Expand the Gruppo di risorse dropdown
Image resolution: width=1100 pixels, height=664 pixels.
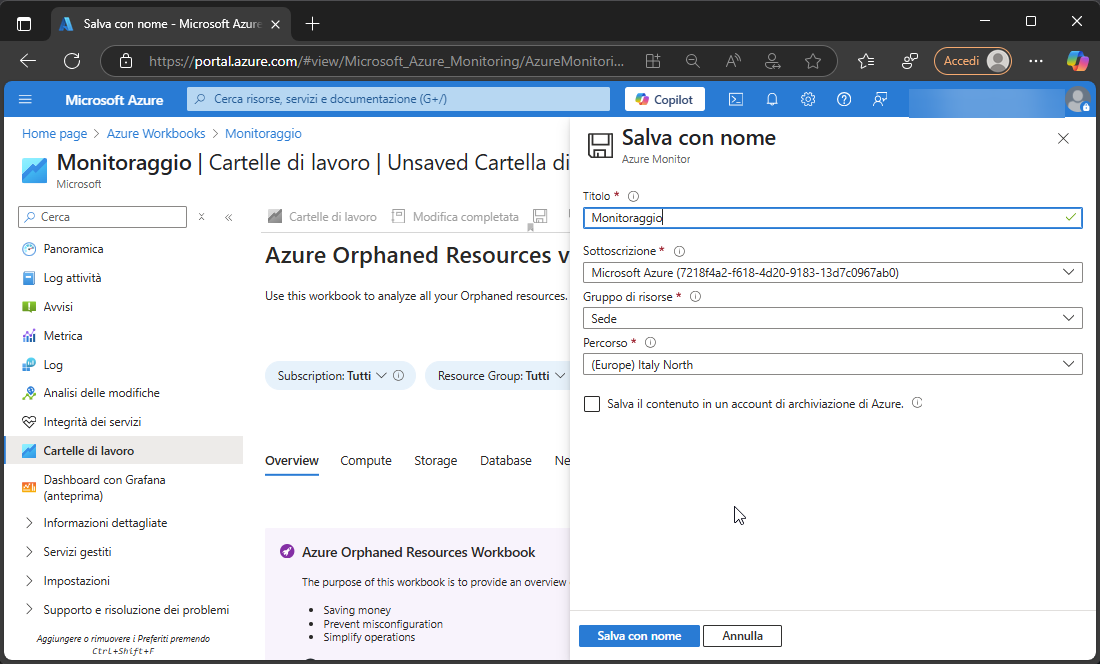pos(832,318)
